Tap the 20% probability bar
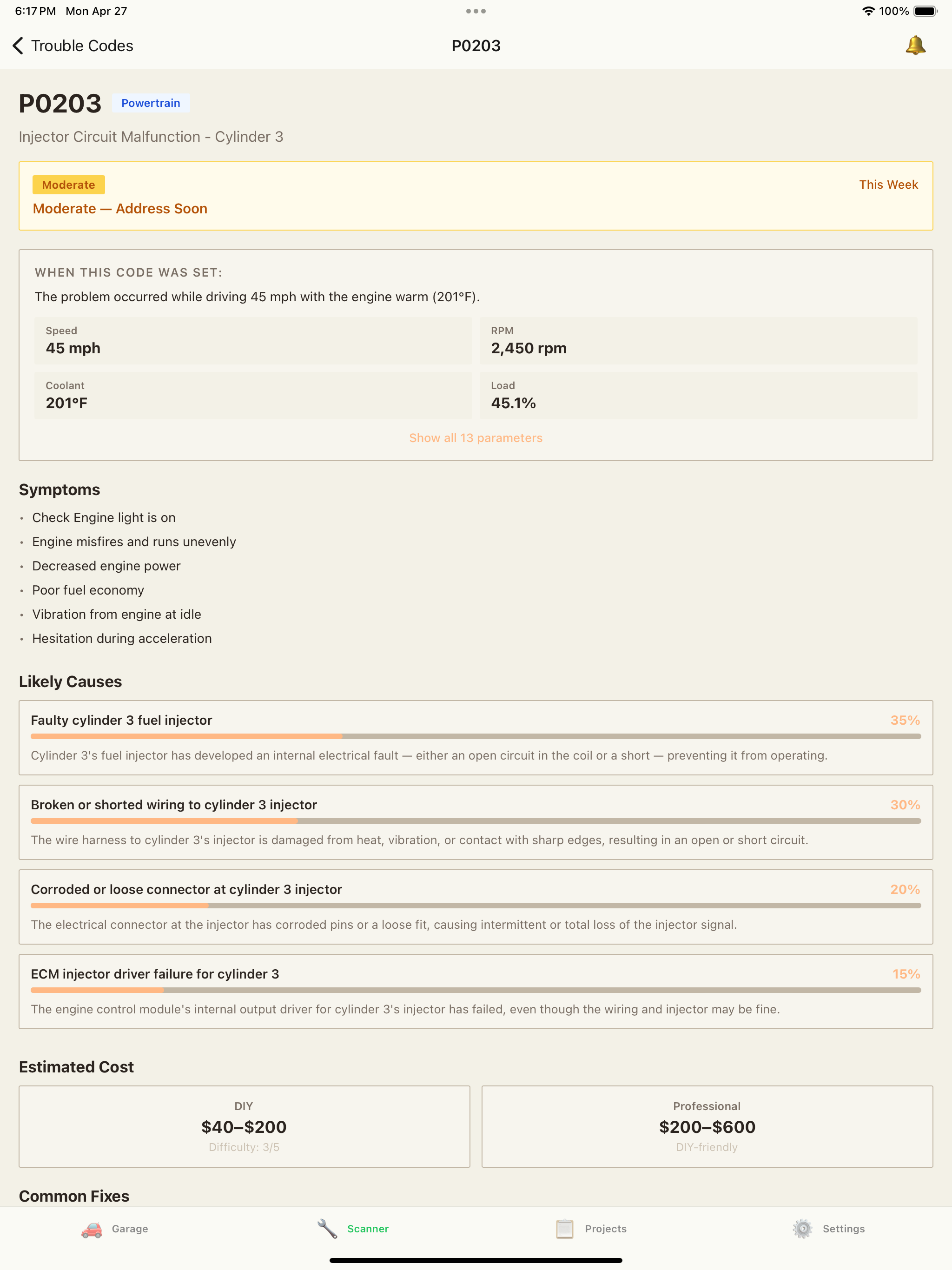Image resolution: width=952 pixels, height=1270 pixels. click(x=476, y=906)
